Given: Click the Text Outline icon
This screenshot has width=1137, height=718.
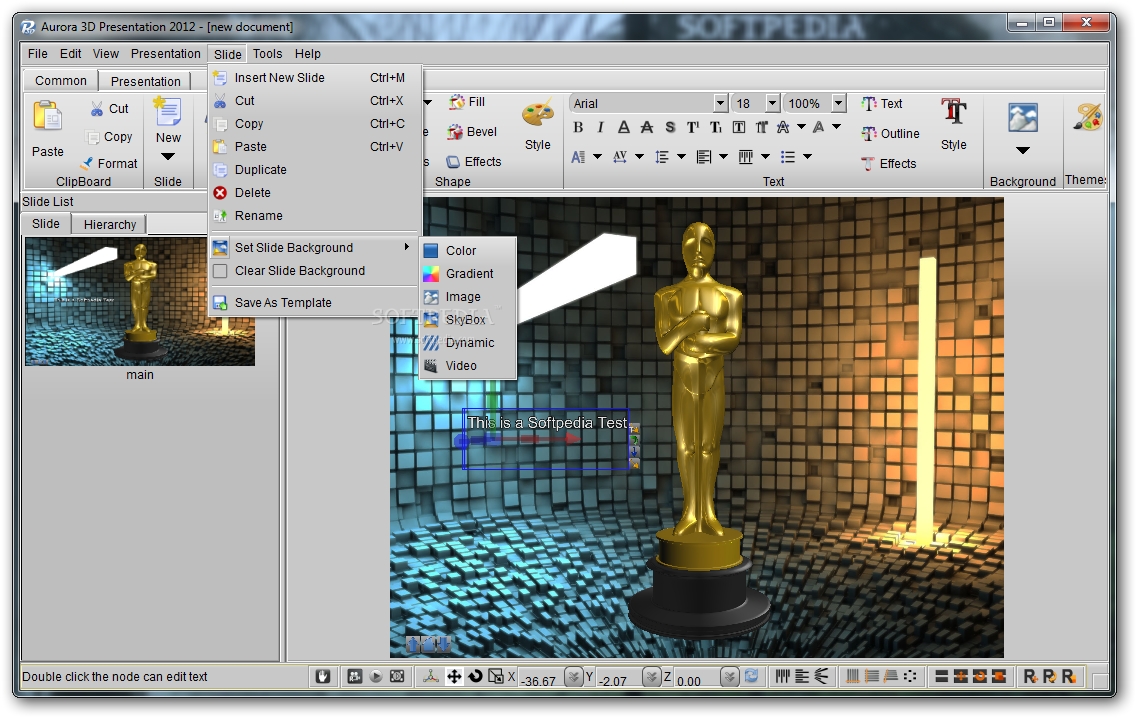Looking at the screenshot, I should click(869, 133).
